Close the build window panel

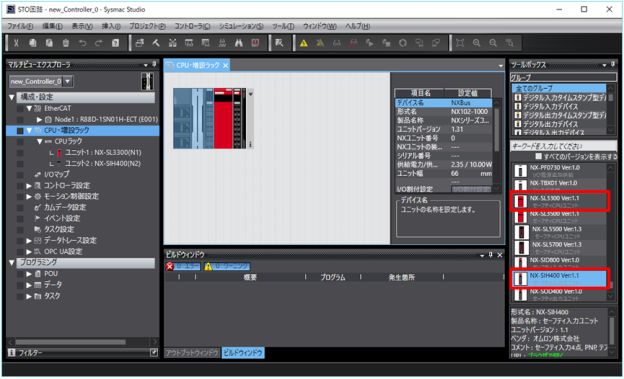click(500, 255)
